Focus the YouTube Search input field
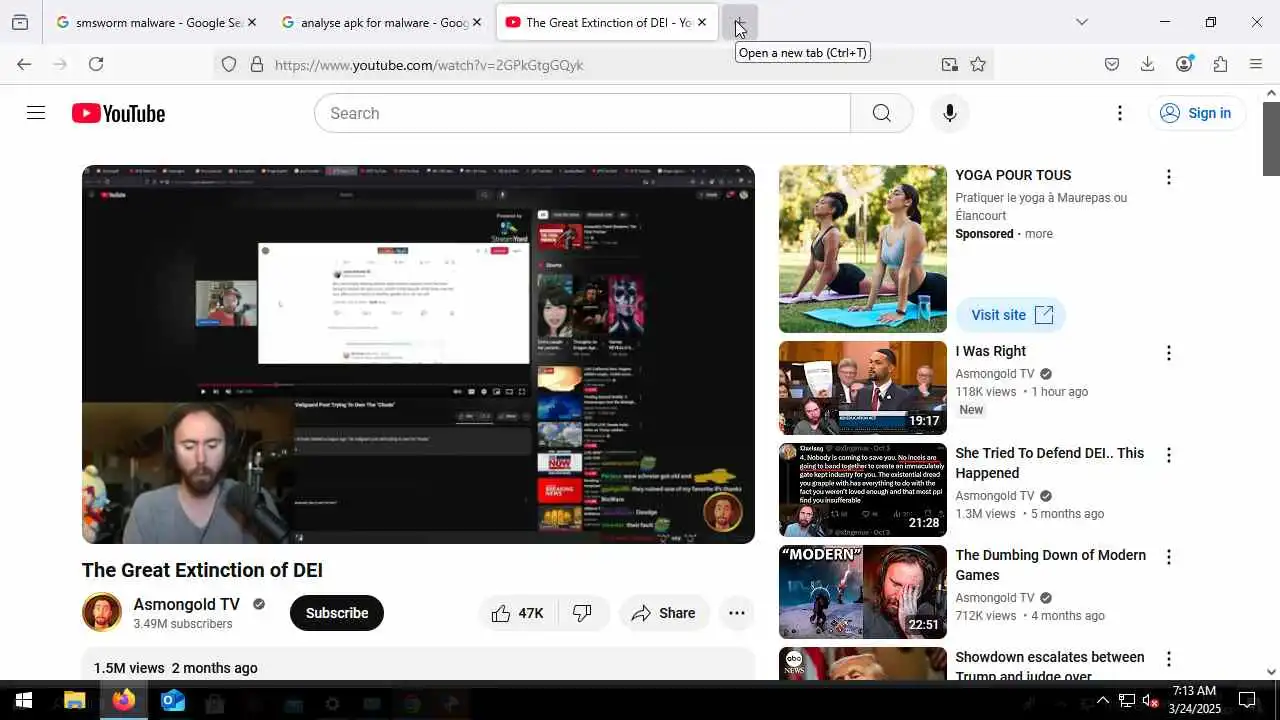 pyautogui.click(x=582, y=113)
